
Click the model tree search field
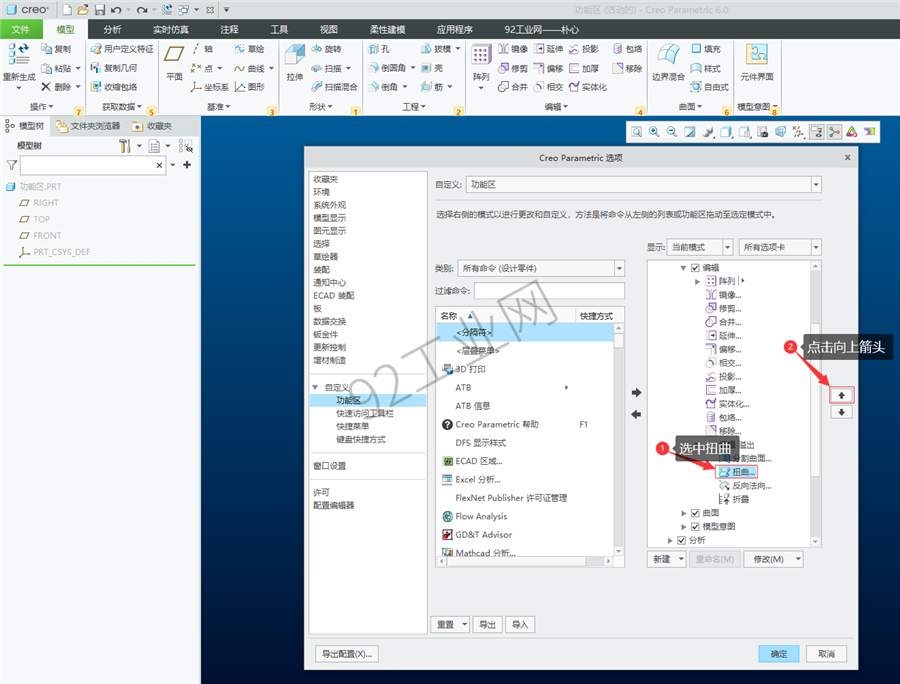click(x=94, y=165)
